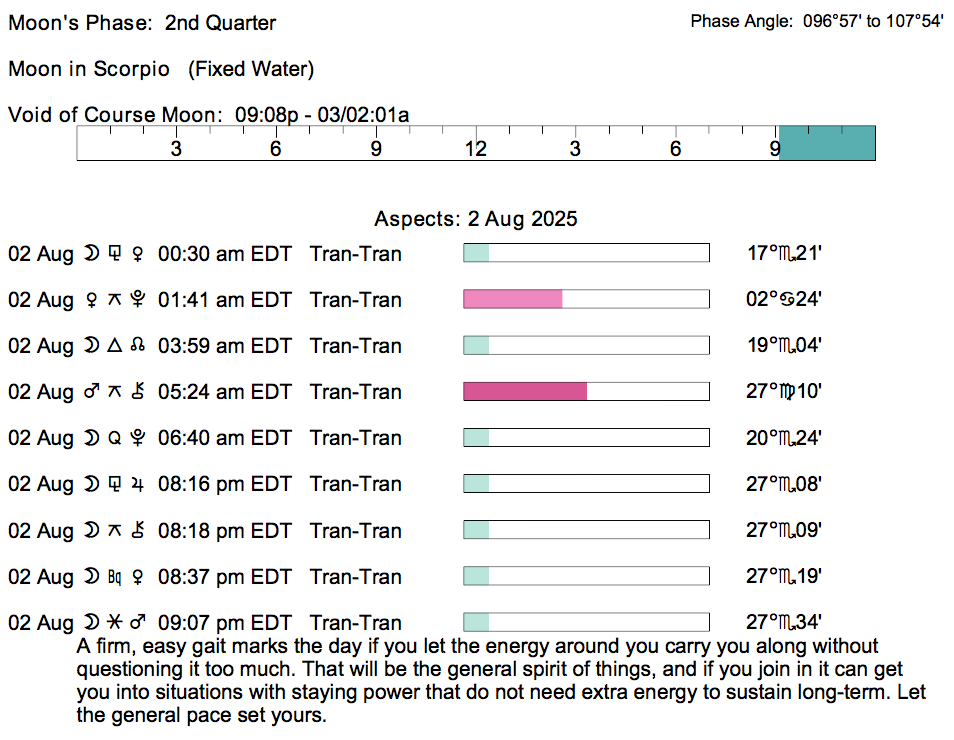Select the Tran-Tran label in 03:59 am row
The image size is (954, 740).
coord(355,346)
